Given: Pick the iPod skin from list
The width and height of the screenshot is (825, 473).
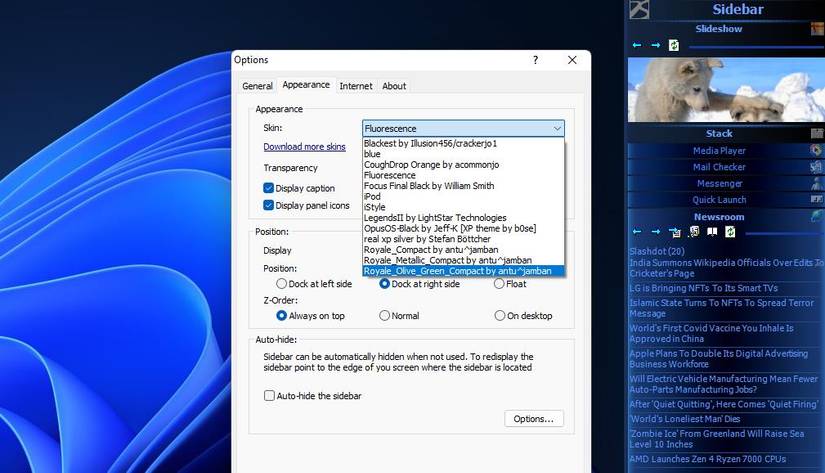Looking at the screenshot, I should pos(373,197).
